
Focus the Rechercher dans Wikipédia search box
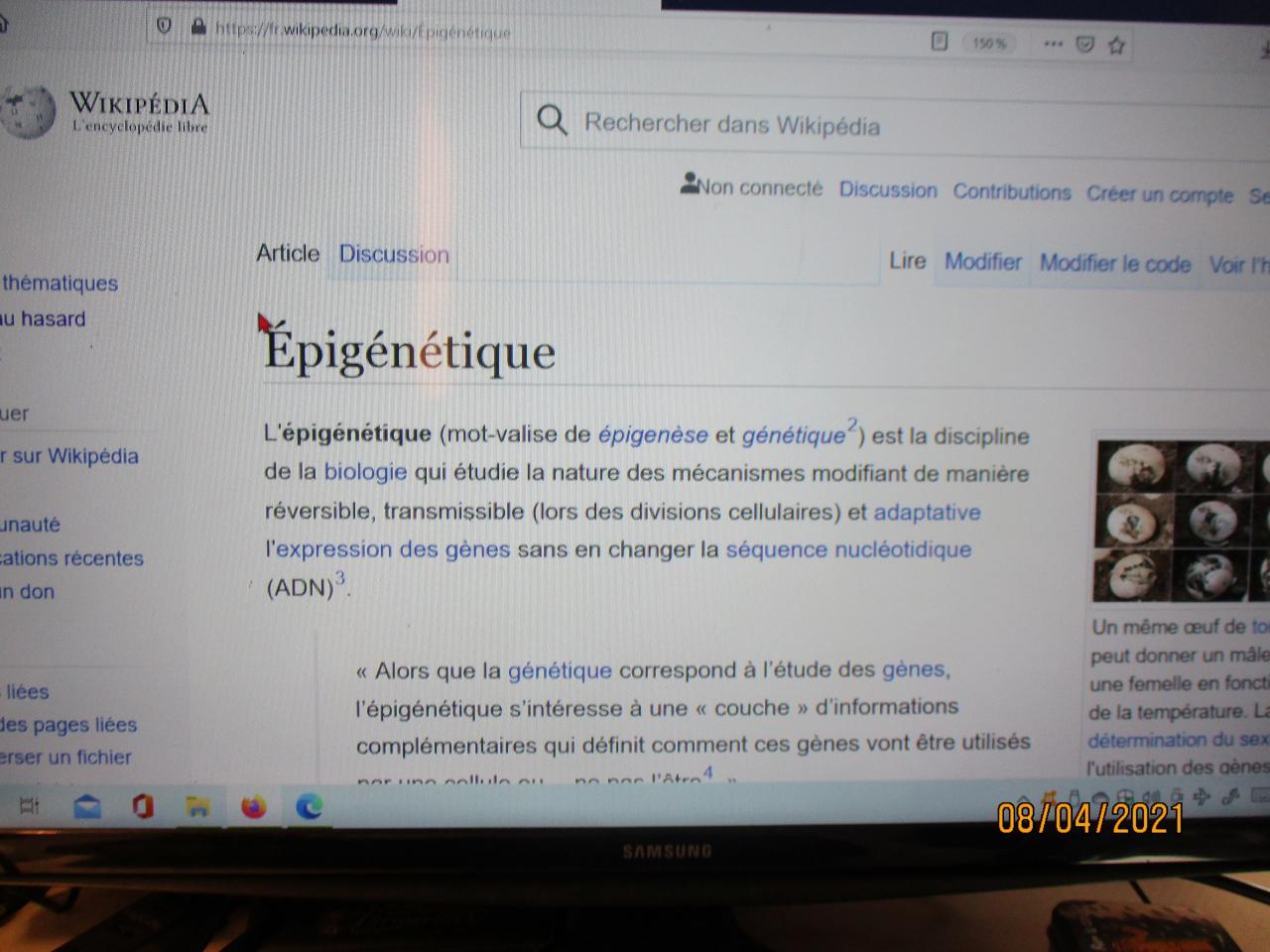point(895,123)
